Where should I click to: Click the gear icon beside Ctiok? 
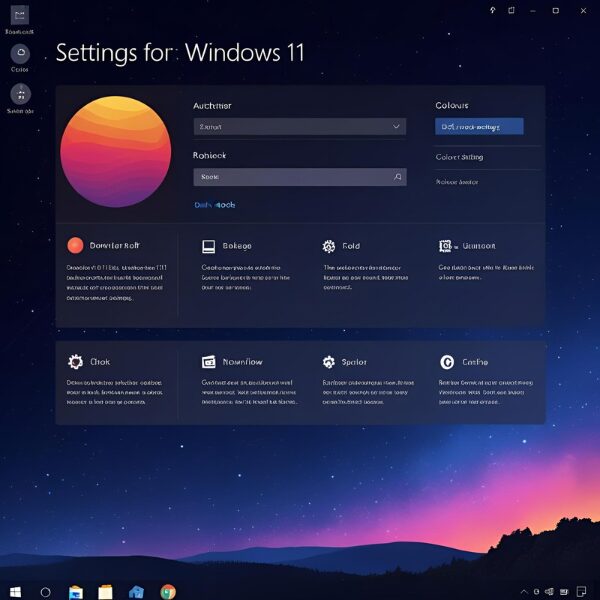[x=75, y=362]
